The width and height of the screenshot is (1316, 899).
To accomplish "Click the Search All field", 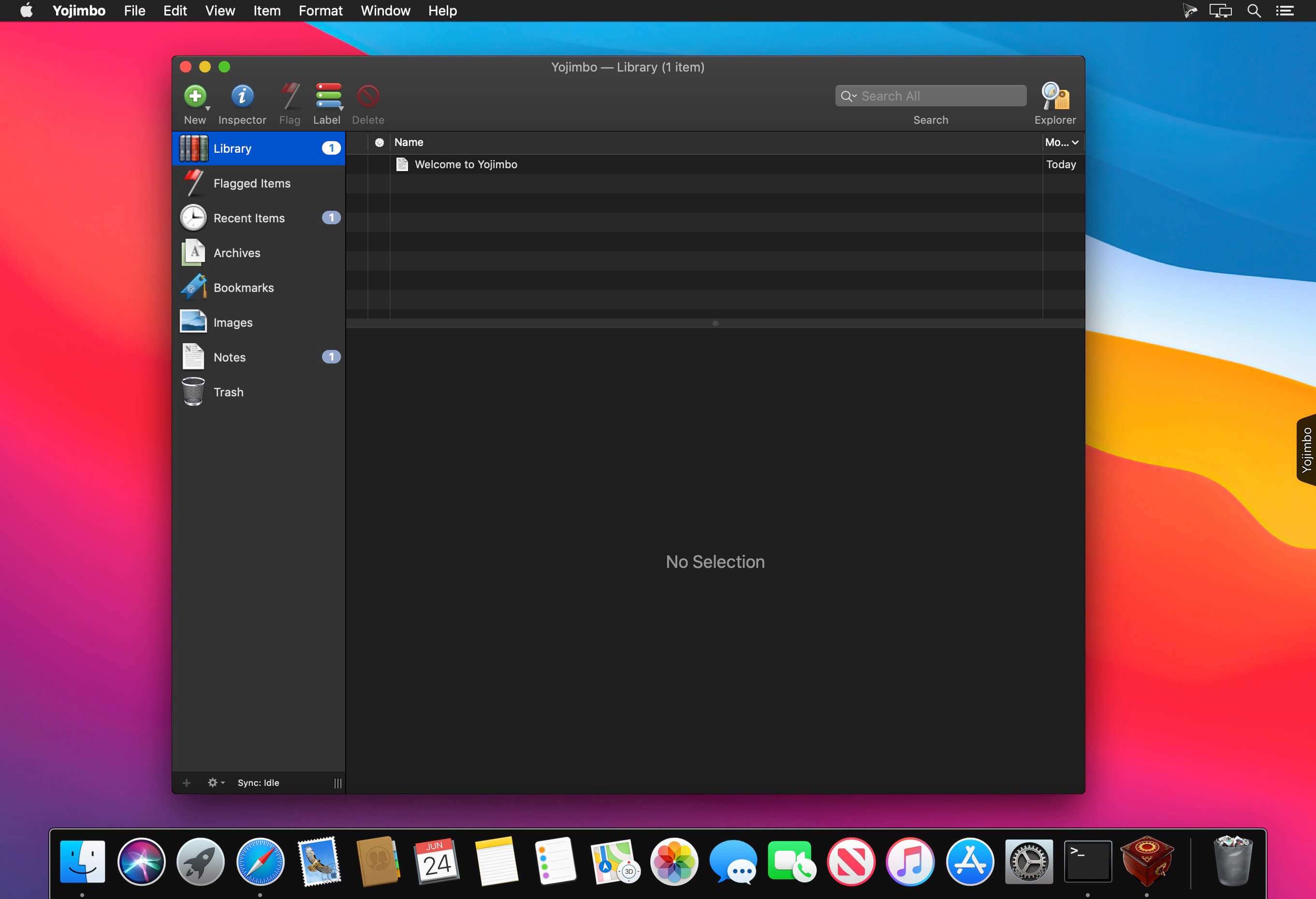I will coord(940,96).
